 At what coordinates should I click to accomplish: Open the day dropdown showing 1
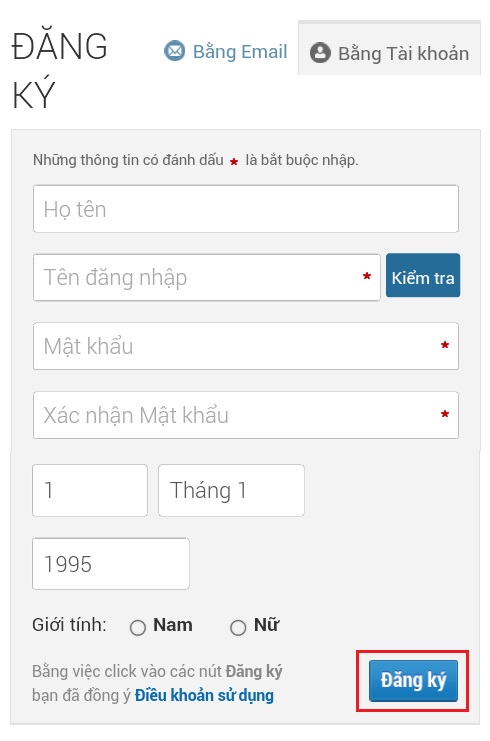90,490
